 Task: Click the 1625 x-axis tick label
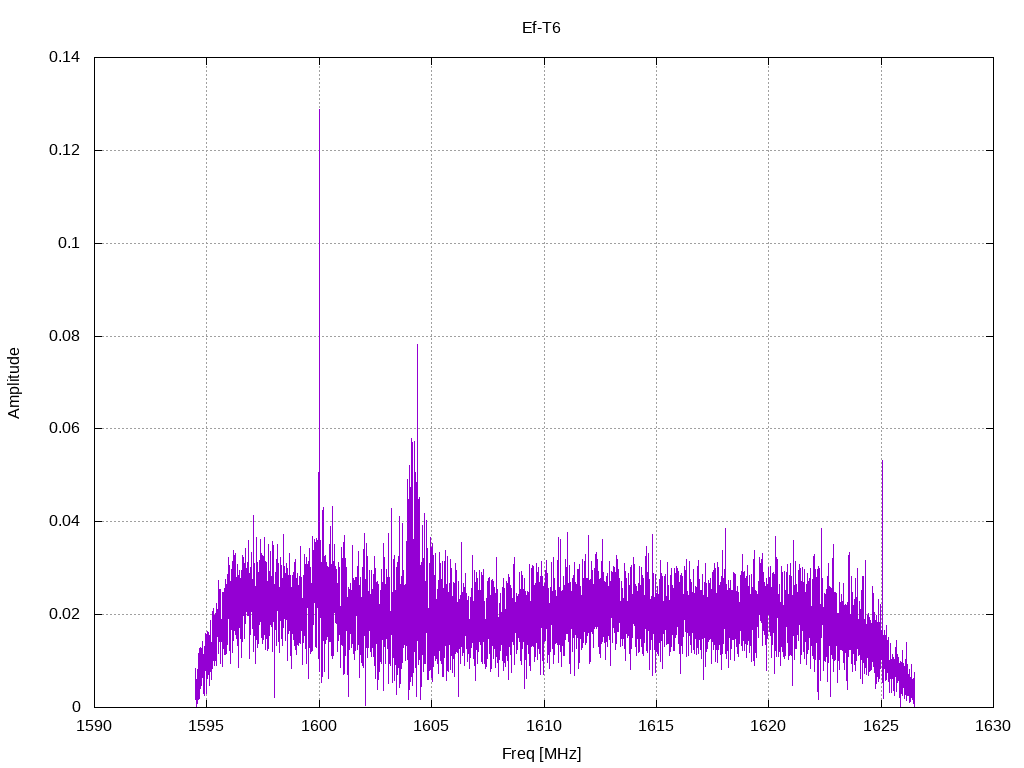[x=881, y=726]
